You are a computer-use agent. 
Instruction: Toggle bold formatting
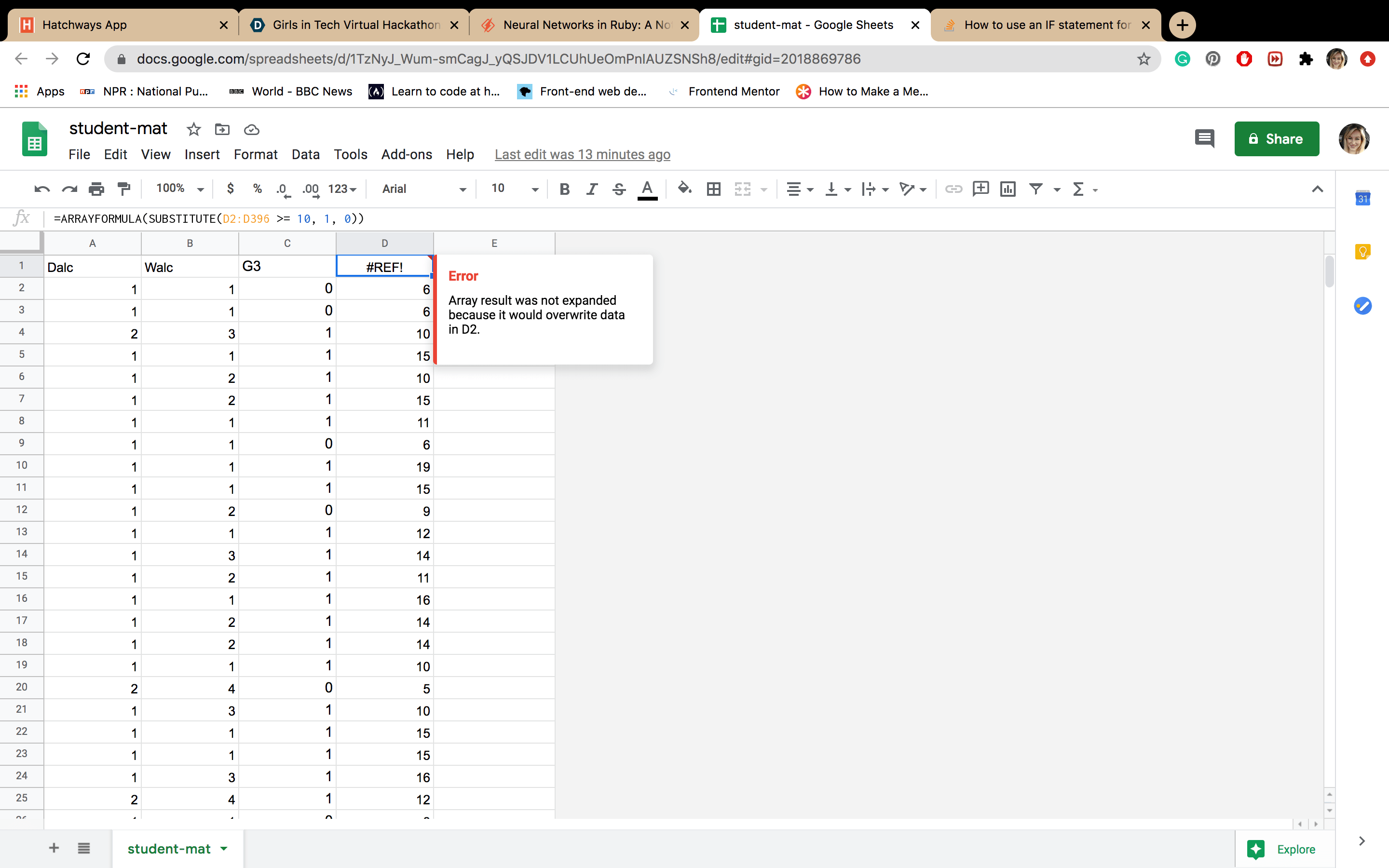(564, 189)
